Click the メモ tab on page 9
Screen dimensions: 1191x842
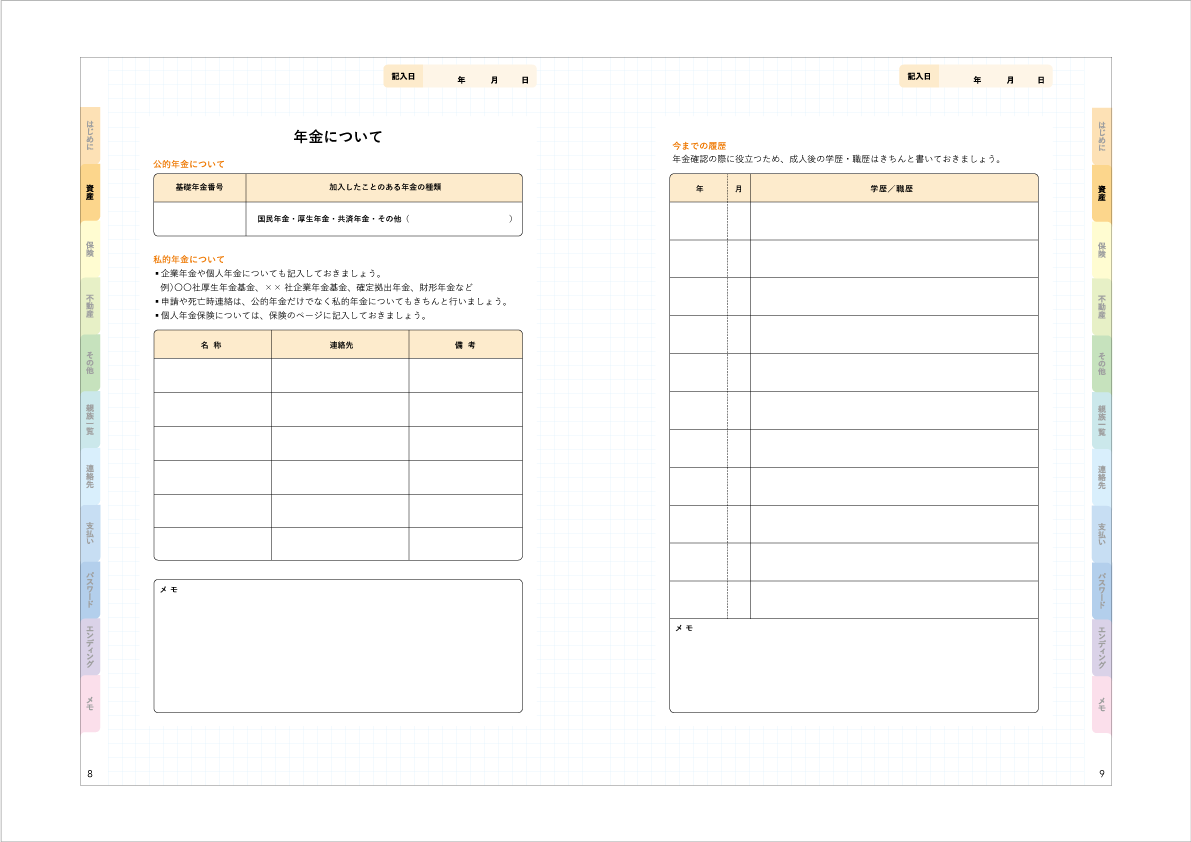[x=1101, y=704]
